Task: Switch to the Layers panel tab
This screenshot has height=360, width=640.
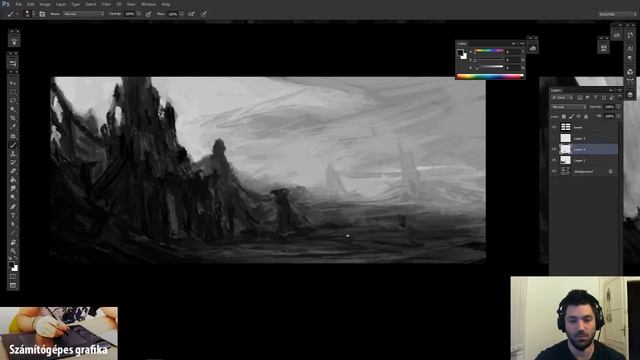Action: click(x=556, y=90)
